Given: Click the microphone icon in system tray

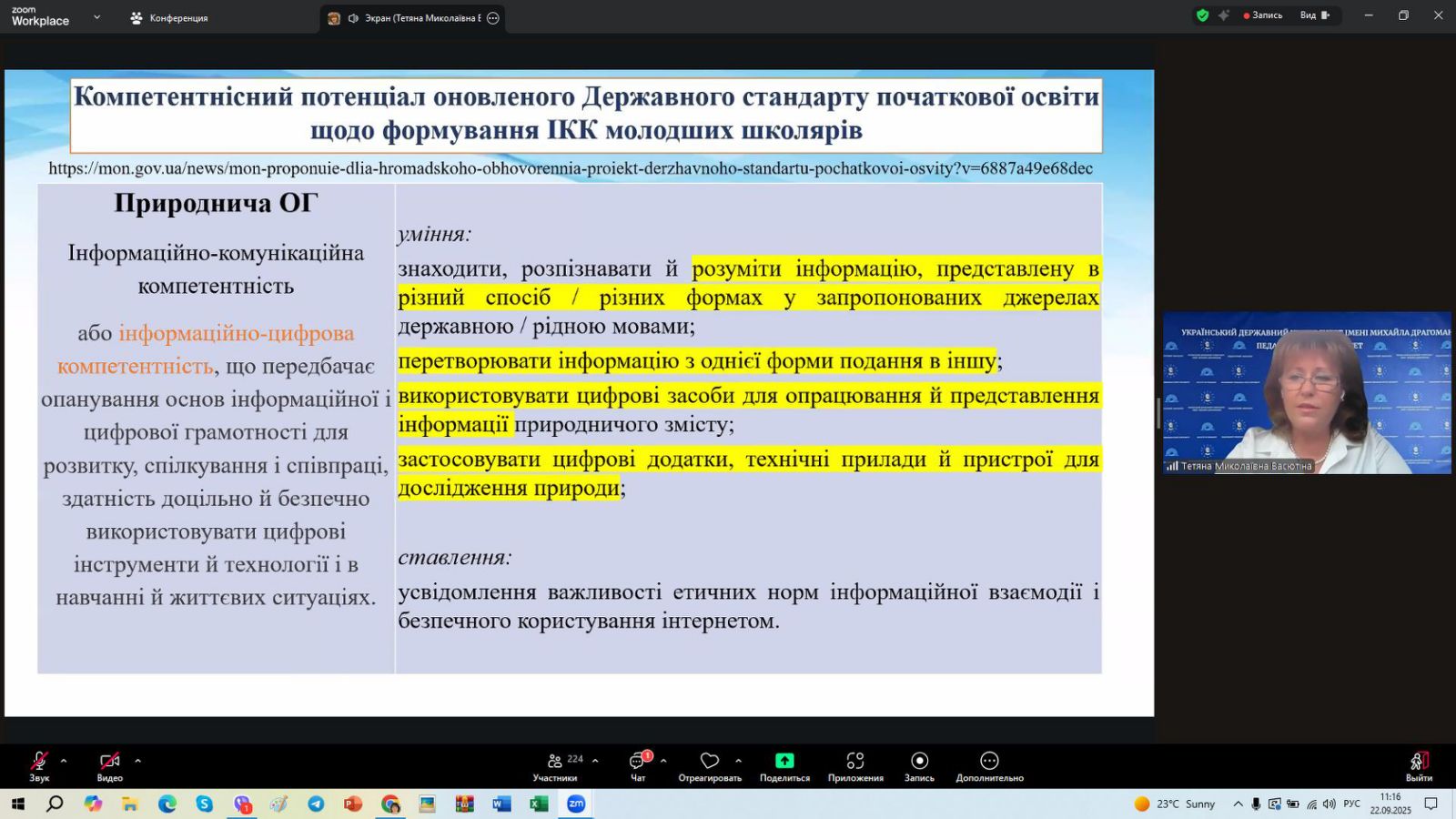Looking at the screenshot, I should [x=1256, y=804].
